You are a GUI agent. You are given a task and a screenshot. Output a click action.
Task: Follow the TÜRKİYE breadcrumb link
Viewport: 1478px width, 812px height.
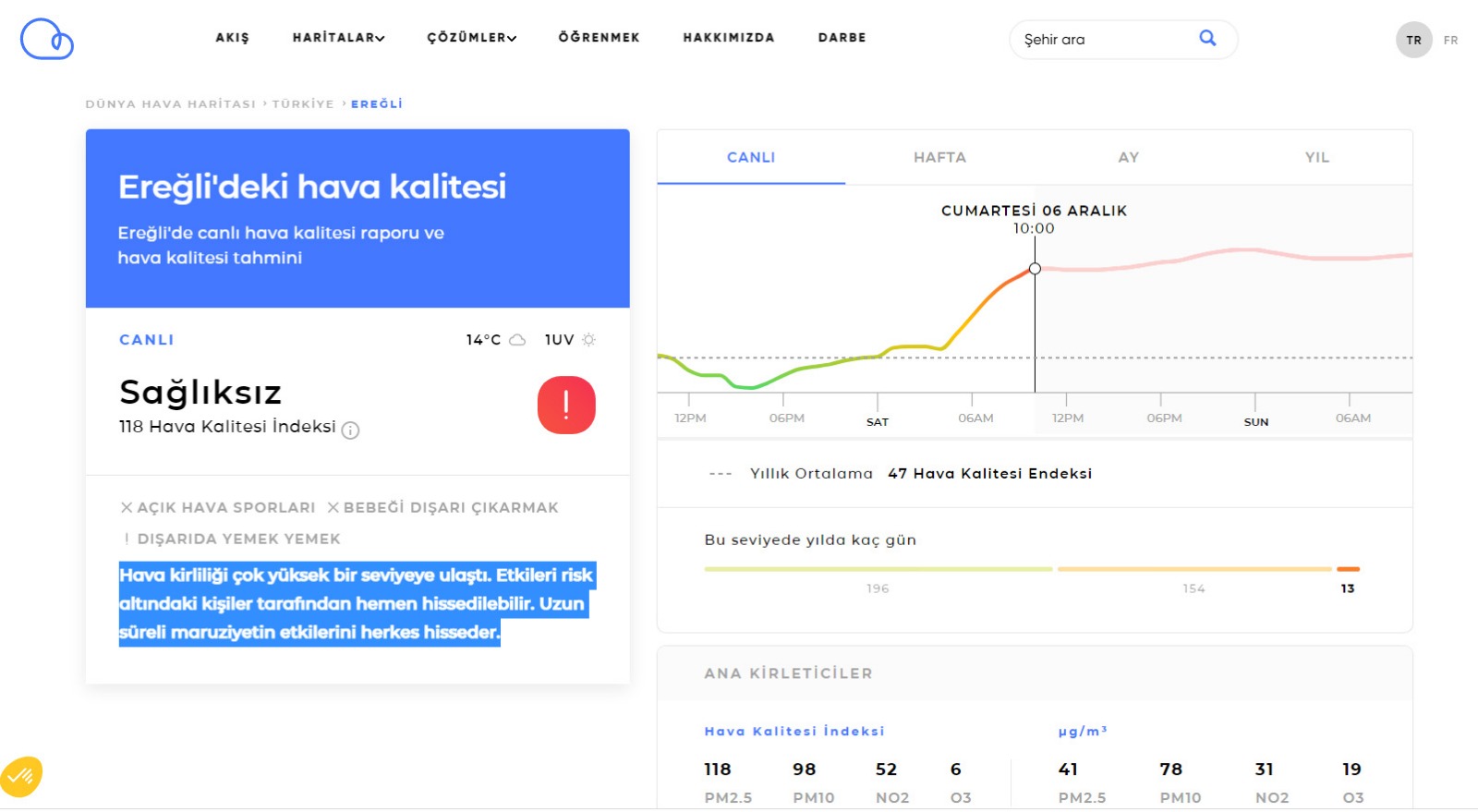[303, 104]
